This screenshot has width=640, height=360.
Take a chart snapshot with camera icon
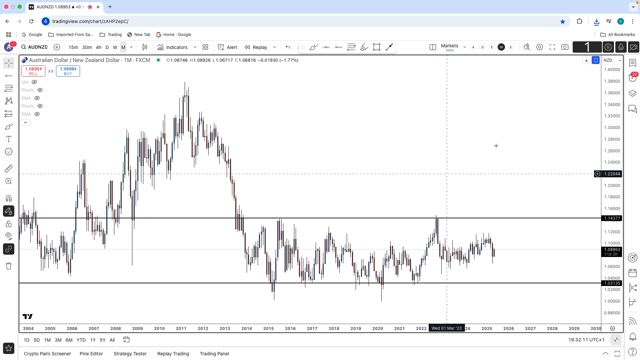[565, 47]
